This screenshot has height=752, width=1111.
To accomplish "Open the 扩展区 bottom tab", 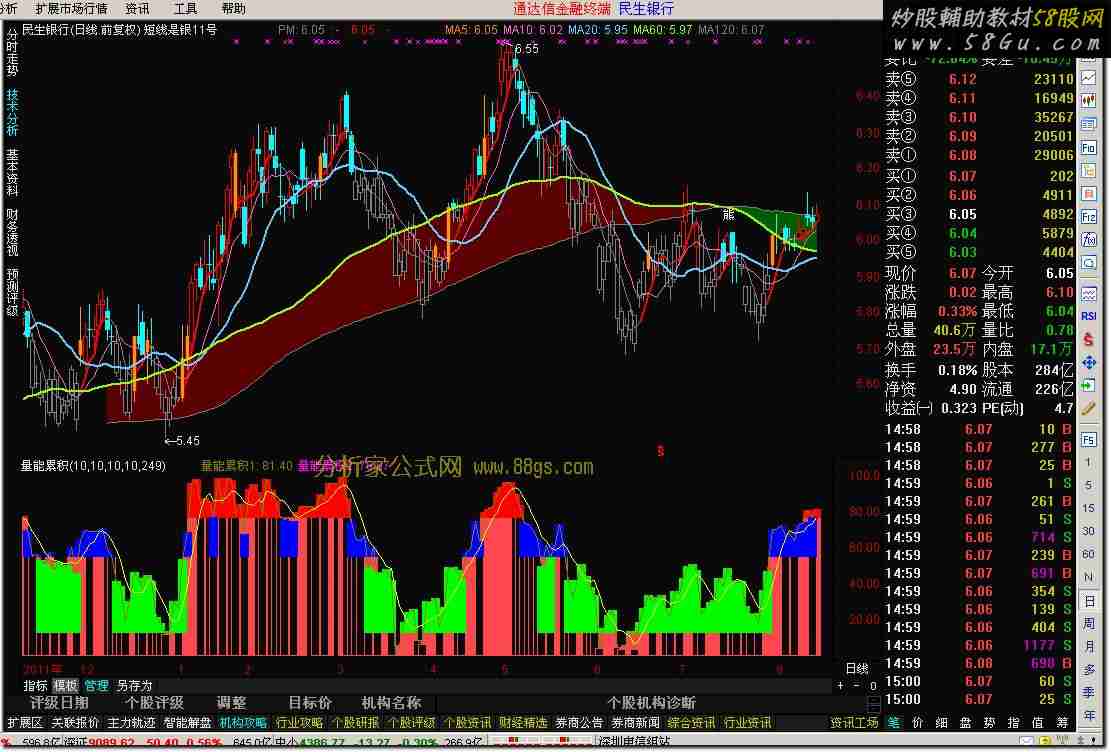I will tap(26, 723).
